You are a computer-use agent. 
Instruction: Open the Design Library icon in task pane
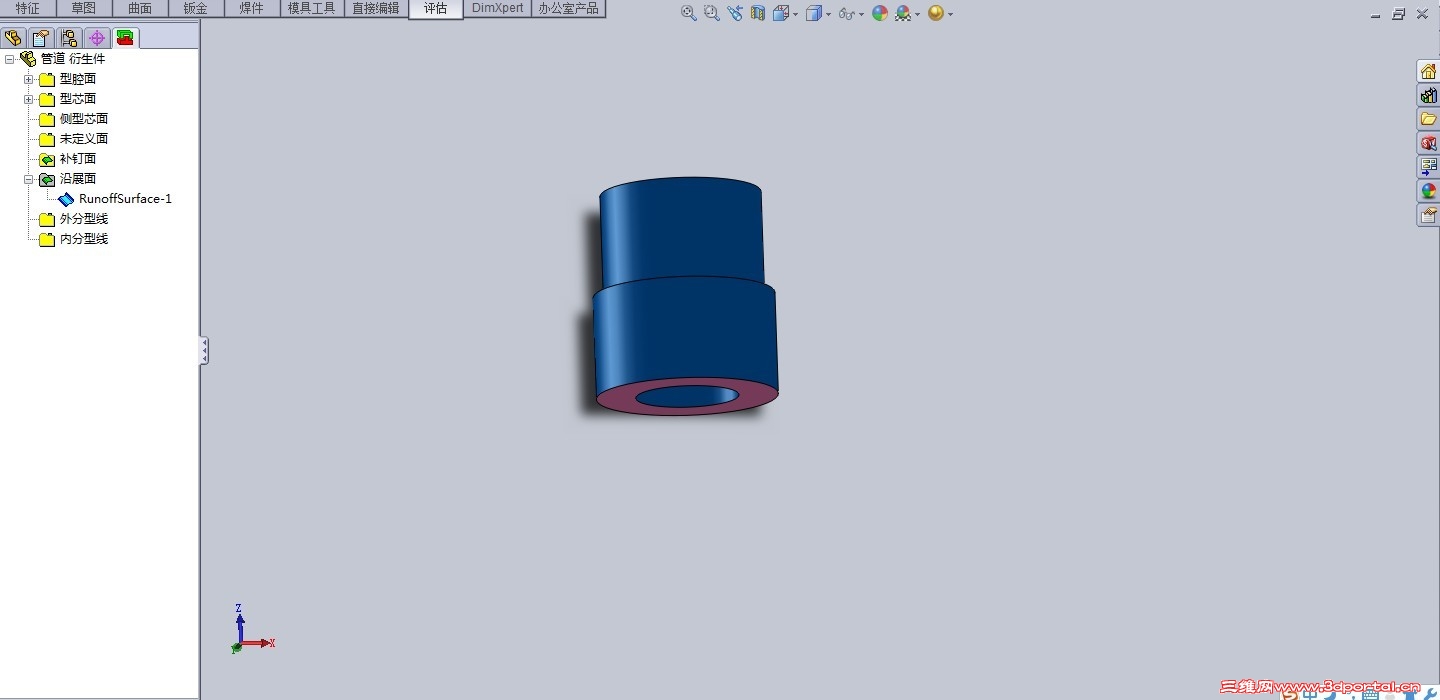pos(1428,95)
